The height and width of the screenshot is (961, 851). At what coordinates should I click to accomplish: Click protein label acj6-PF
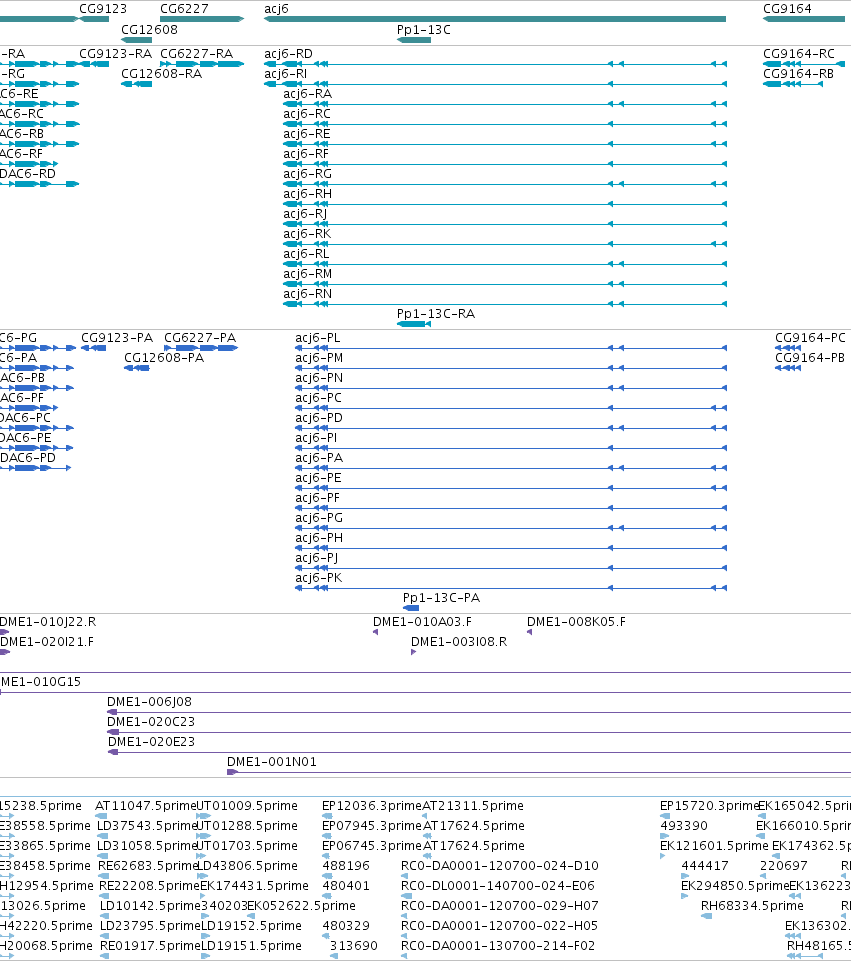(317, 498)
